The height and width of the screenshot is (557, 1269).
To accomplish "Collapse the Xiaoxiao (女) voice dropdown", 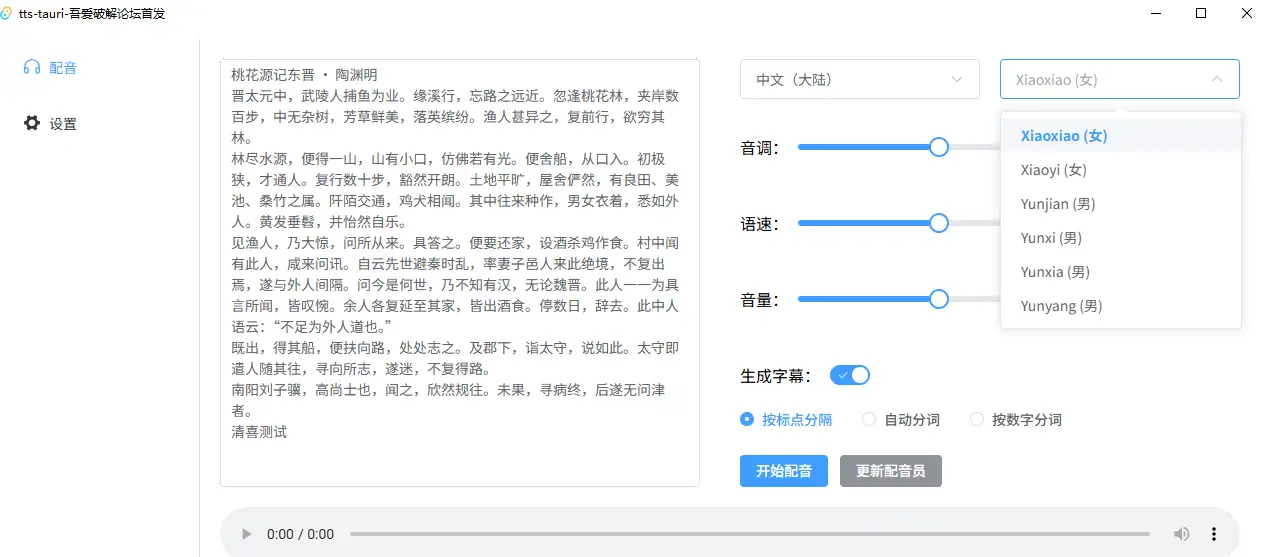I will tap(1119, 79).
